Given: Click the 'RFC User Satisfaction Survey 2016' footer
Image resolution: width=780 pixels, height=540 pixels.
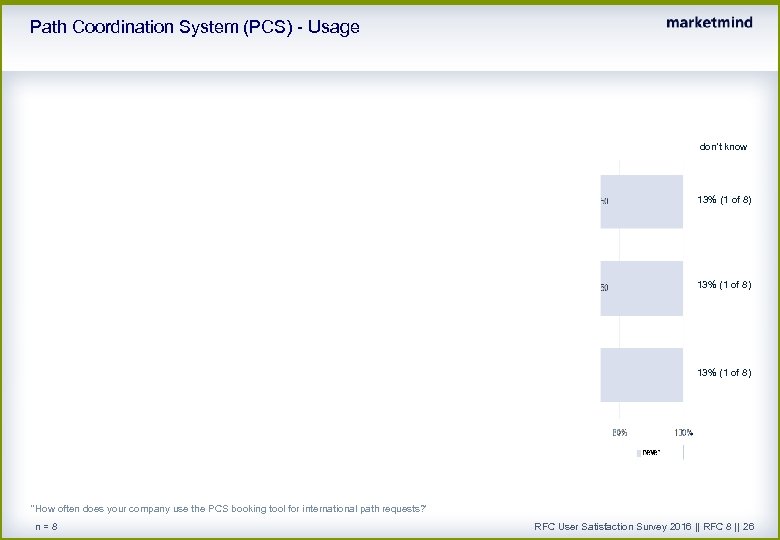Looking at the screenshot, I should point(613,527).
